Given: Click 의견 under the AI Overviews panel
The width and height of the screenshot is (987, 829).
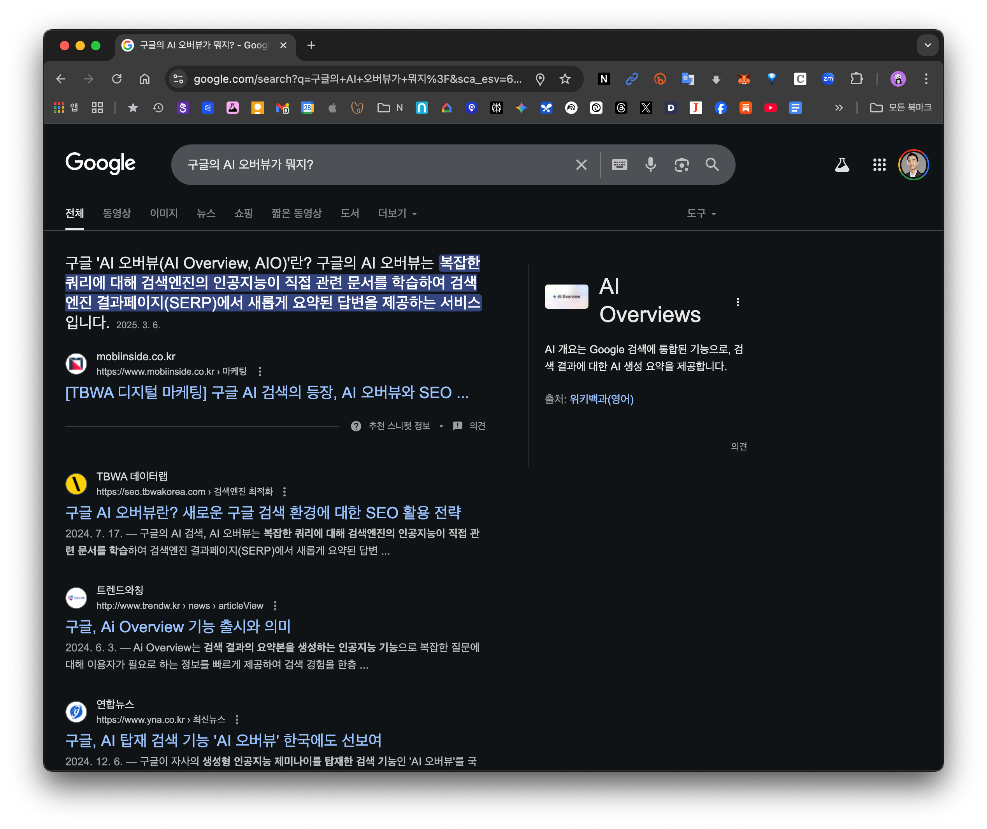Looking at the screenshot, I should 738,446.
